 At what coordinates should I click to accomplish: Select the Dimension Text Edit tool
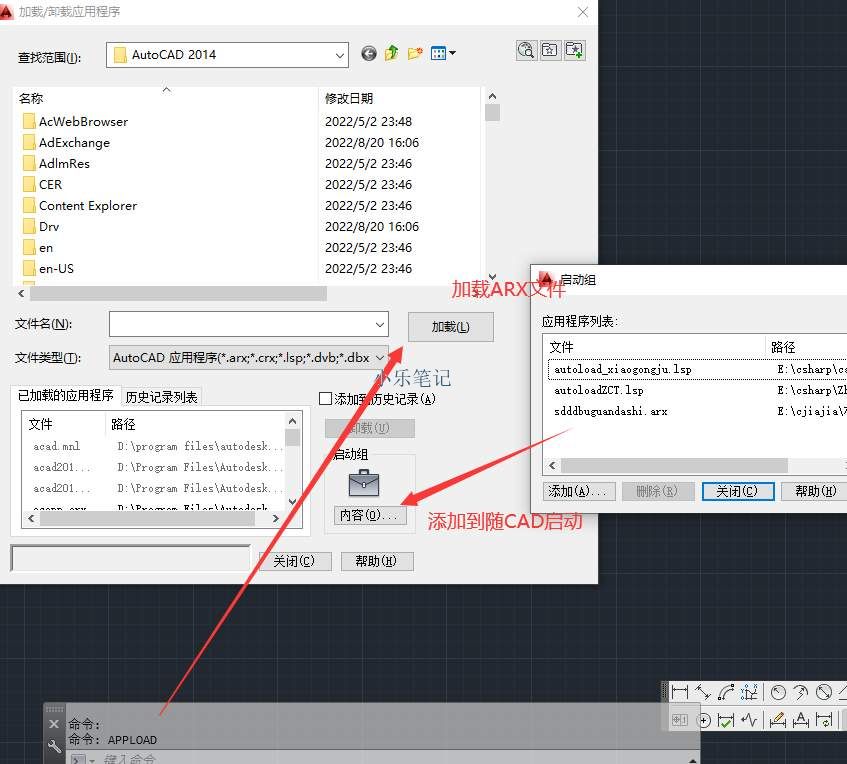point(801,720)
